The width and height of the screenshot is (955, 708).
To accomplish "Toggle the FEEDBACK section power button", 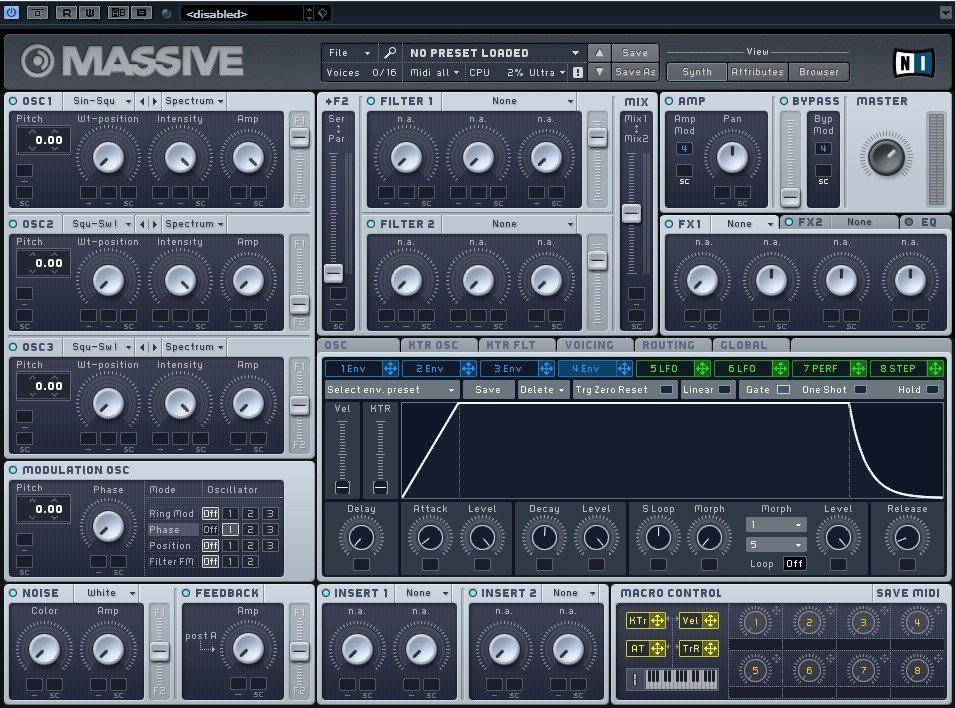I will tap(186, 593).
